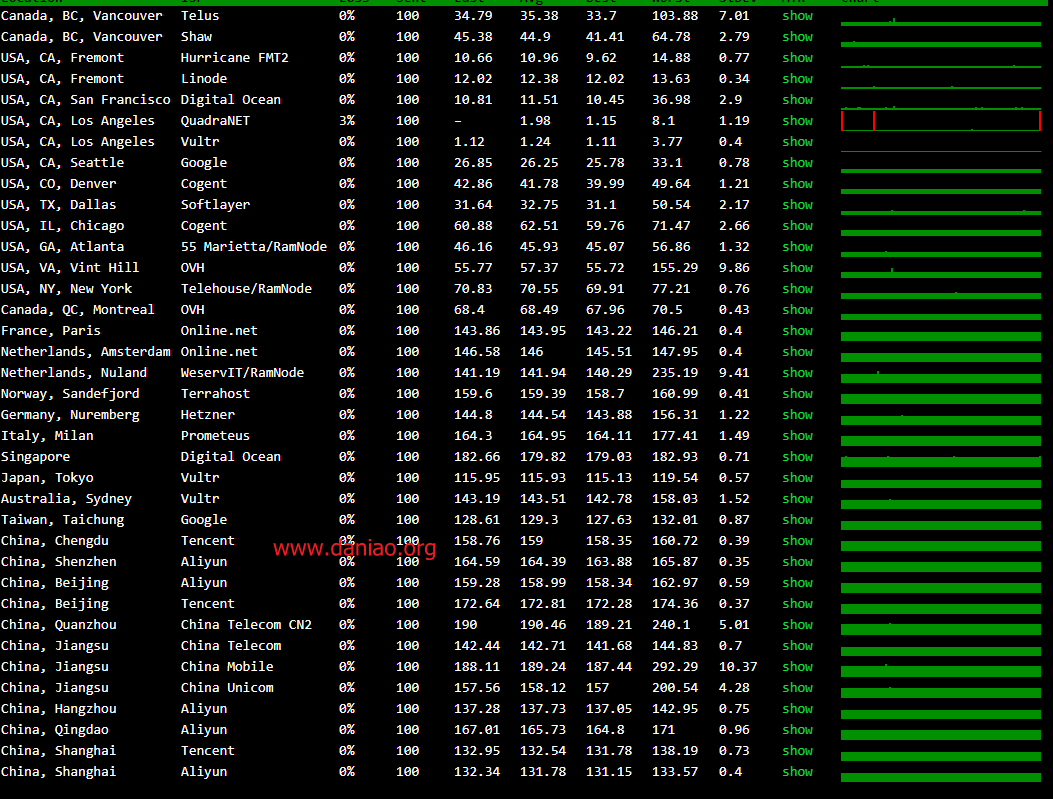The height and width of the screenshot is (799, 1053).
Task: Open show link for Seattle Google
Action: (797, 162)
